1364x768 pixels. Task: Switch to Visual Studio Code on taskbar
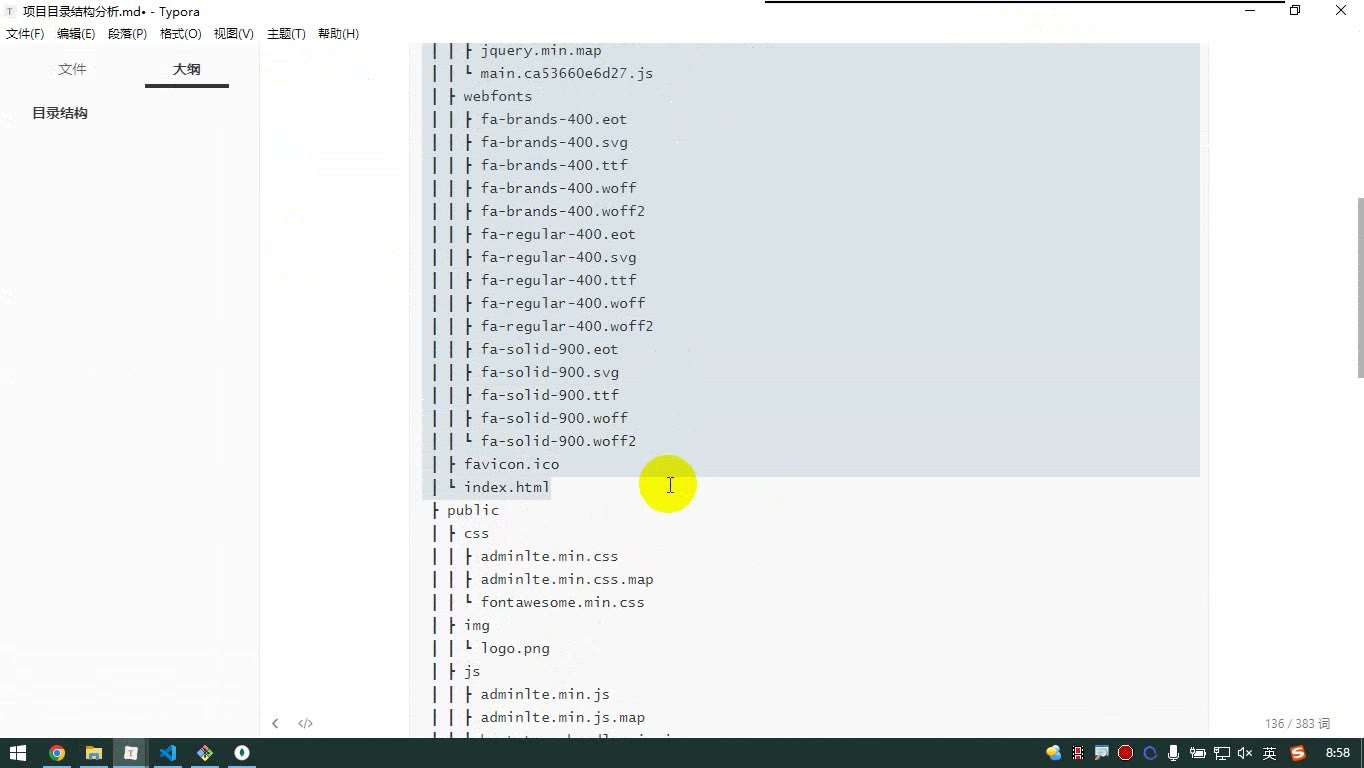pos(168,753)
